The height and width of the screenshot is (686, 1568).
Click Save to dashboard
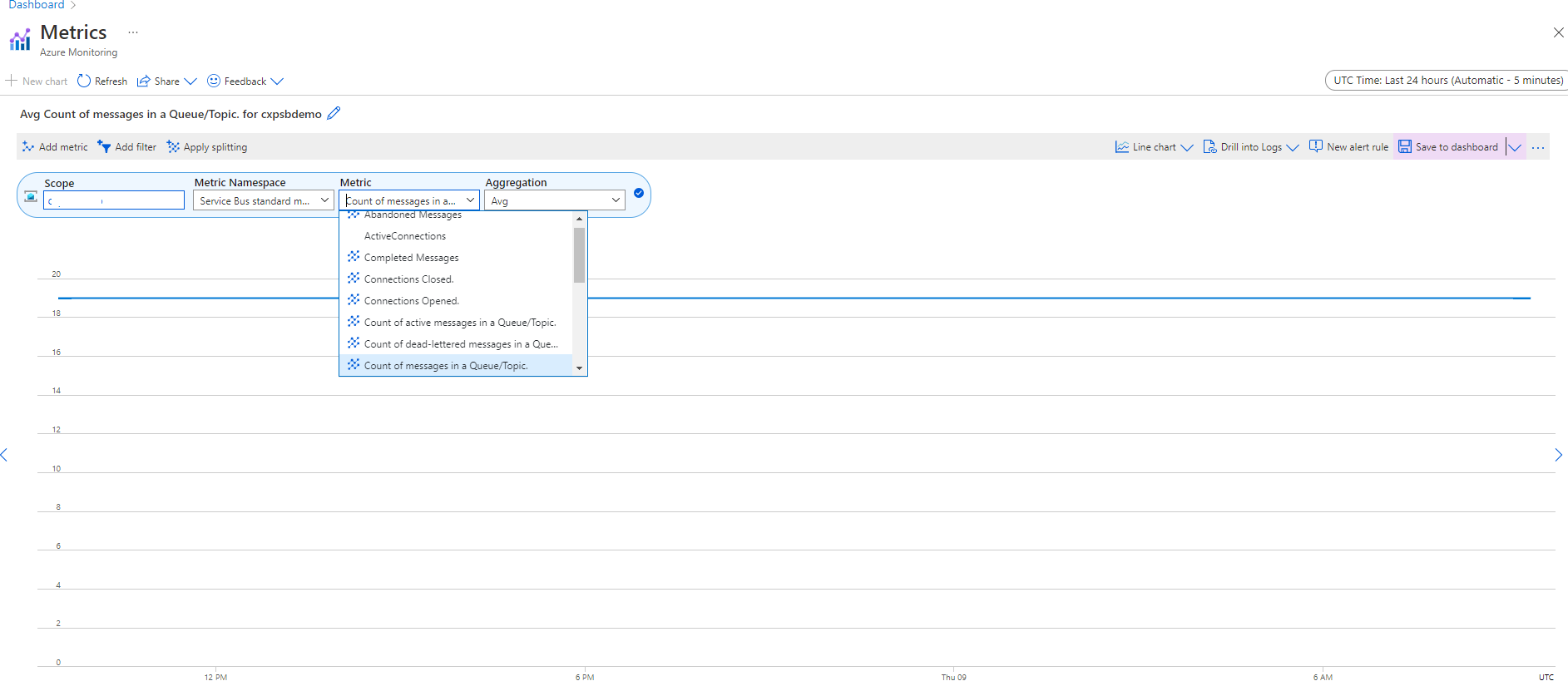point(1448,147)
